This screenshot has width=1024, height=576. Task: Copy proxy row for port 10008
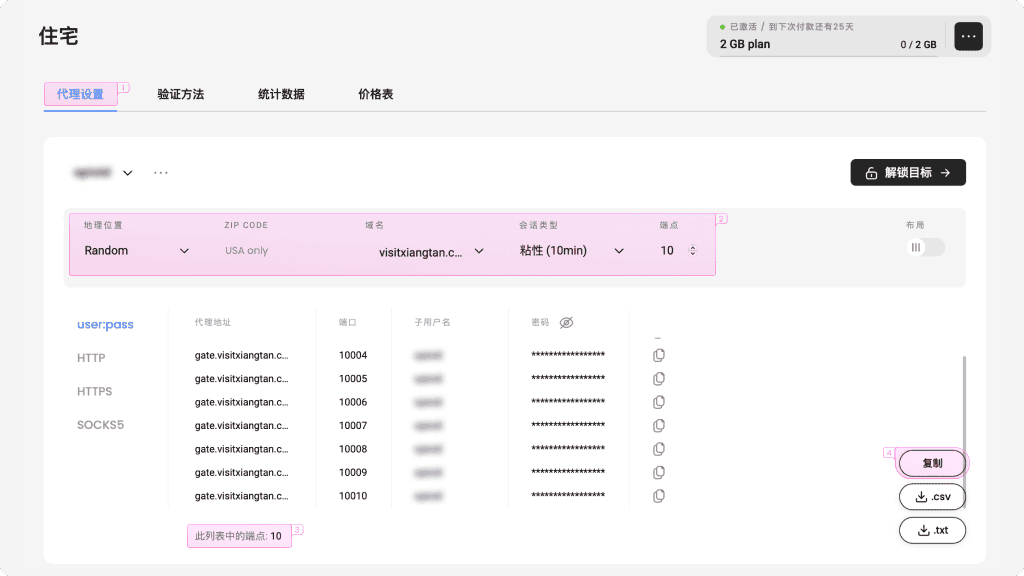pos(658,449)
